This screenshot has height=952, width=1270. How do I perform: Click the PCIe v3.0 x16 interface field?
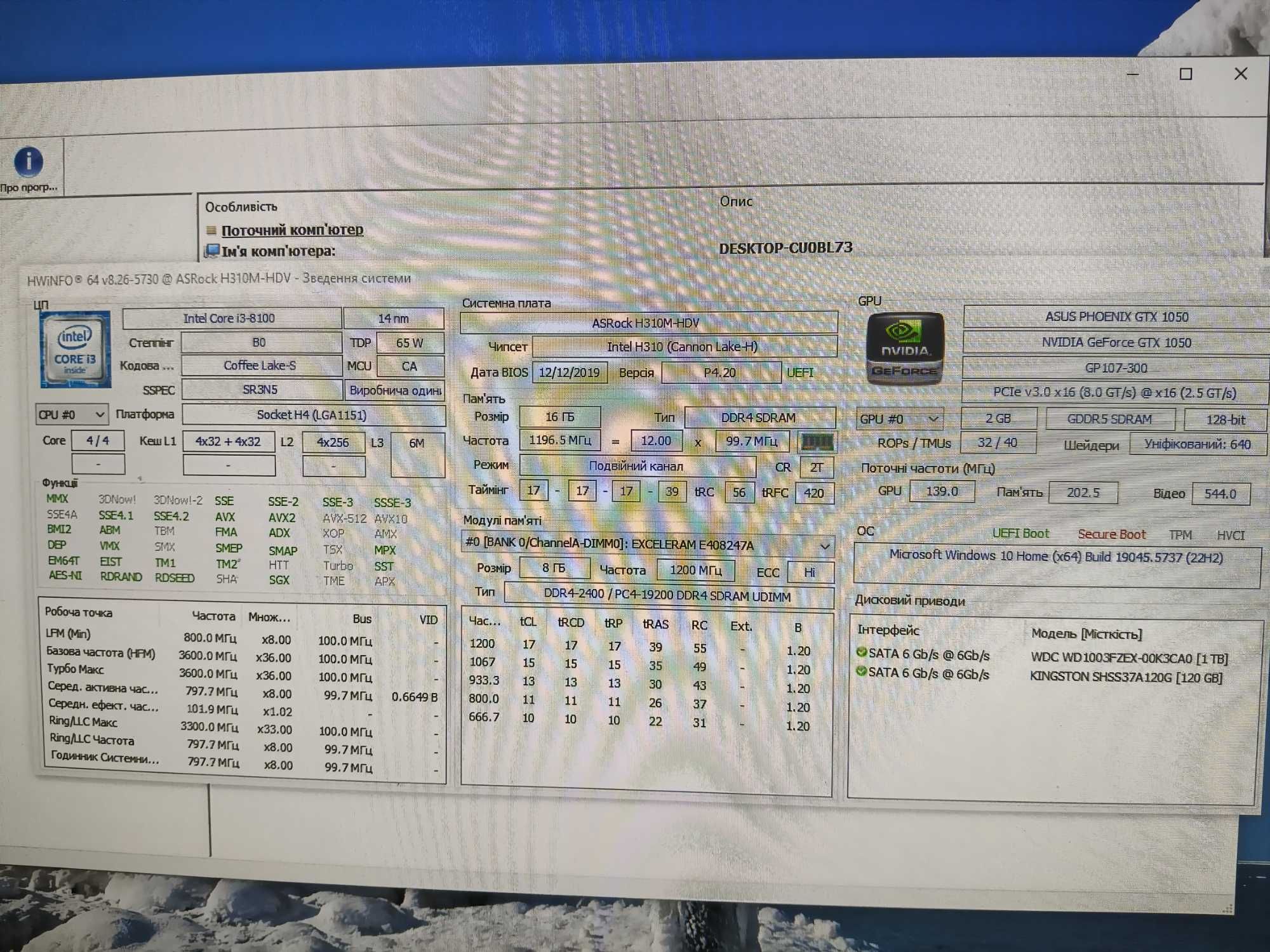click(1115, 393)
